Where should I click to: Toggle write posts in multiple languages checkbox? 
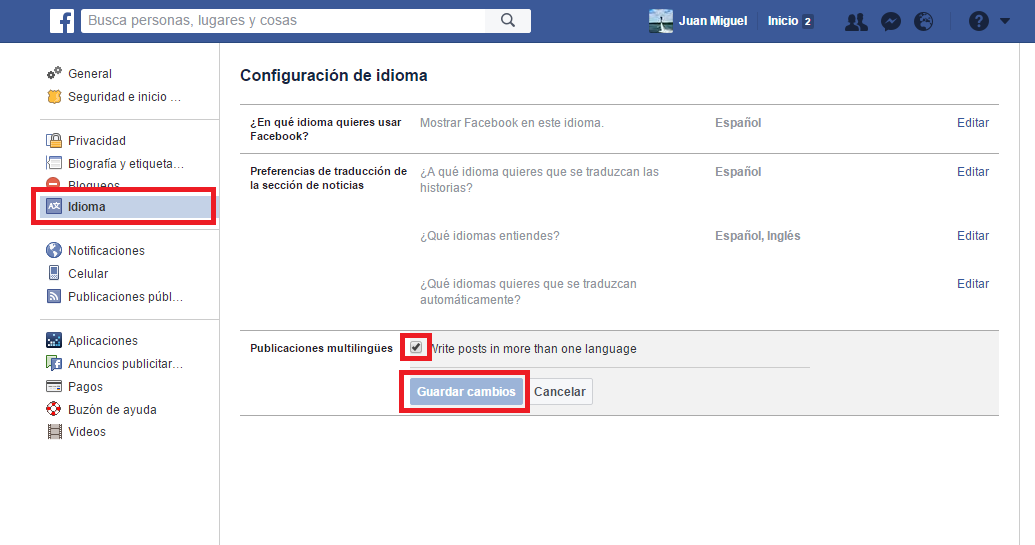[x=416, y=347]
